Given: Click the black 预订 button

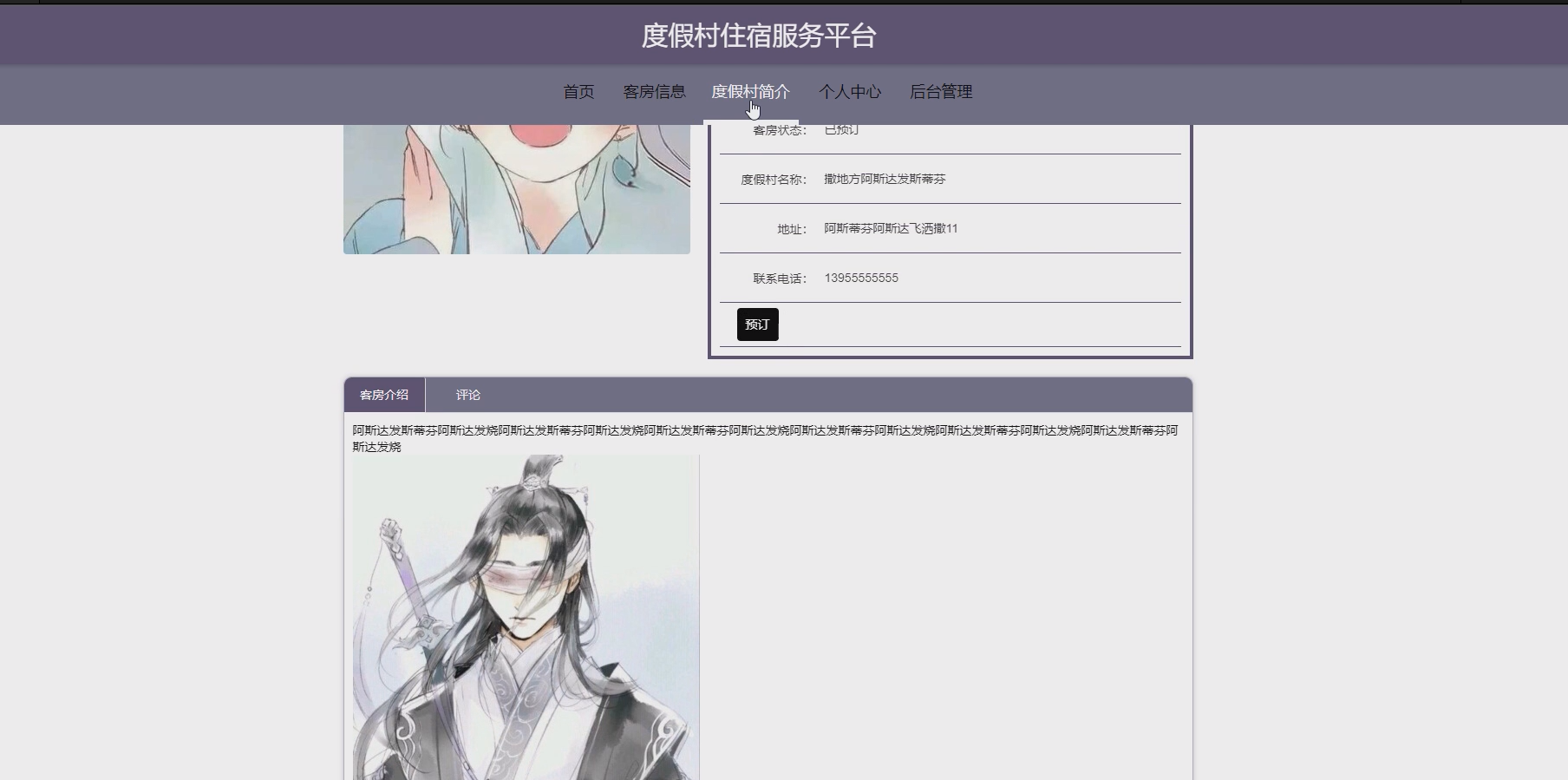Looking at the screenshot, I should coord(757,324).
